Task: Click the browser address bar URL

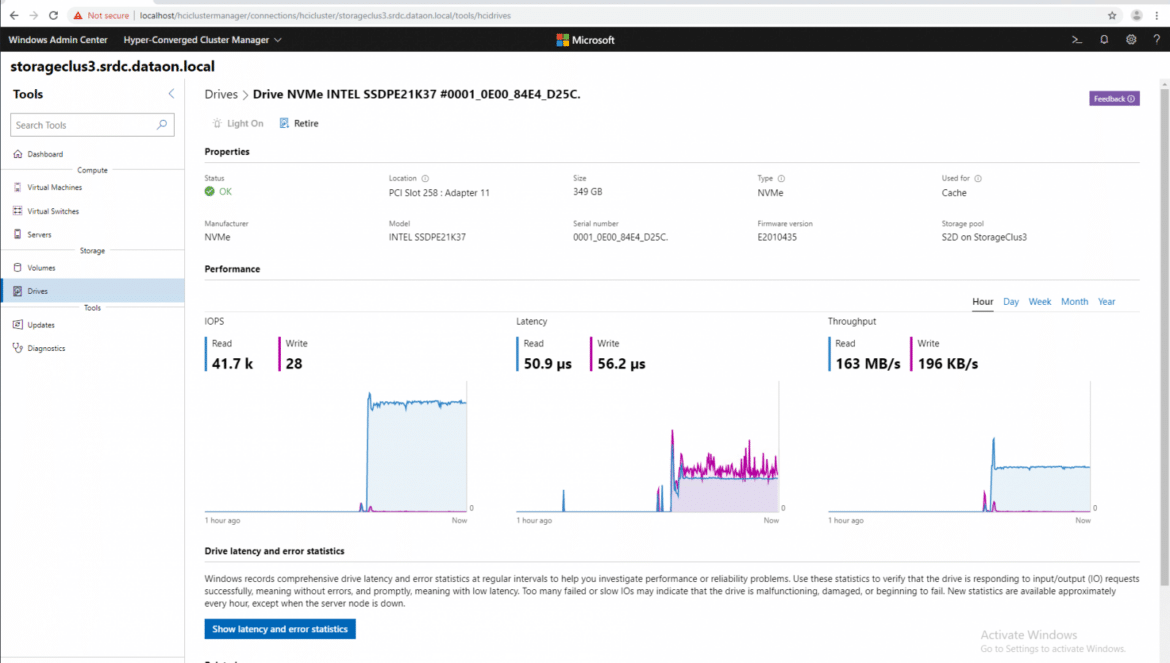Action: coord(325,15)
